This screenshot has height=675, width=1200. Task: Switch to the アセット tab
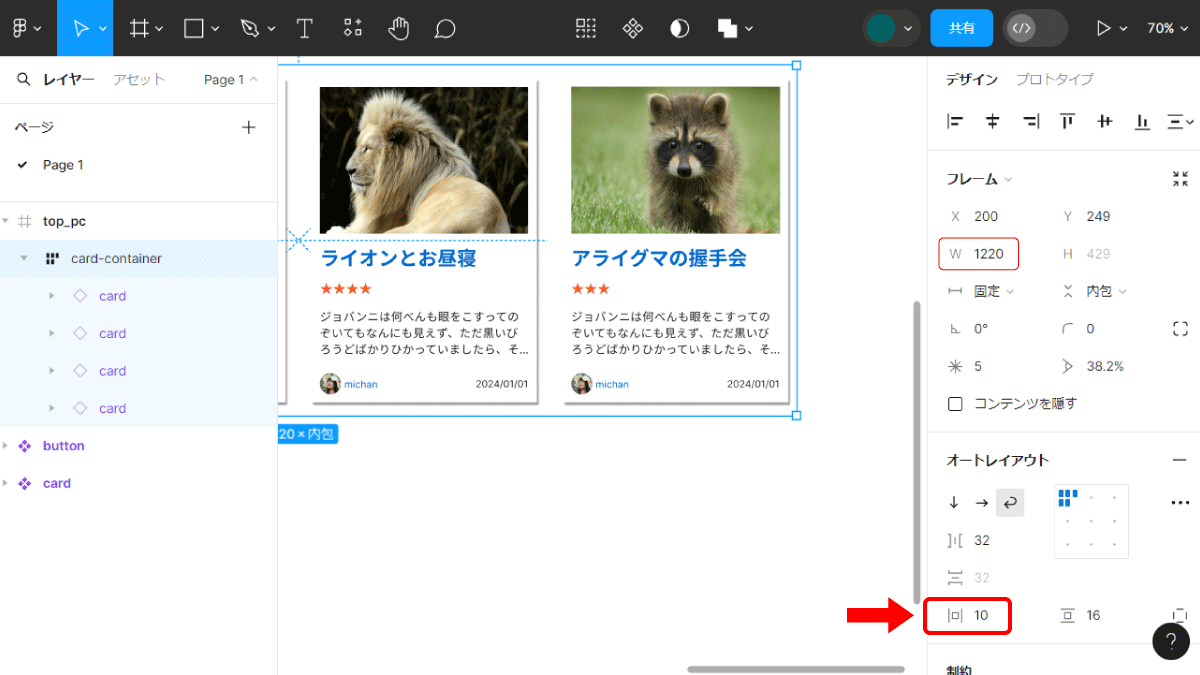click(x=138, y=79)
